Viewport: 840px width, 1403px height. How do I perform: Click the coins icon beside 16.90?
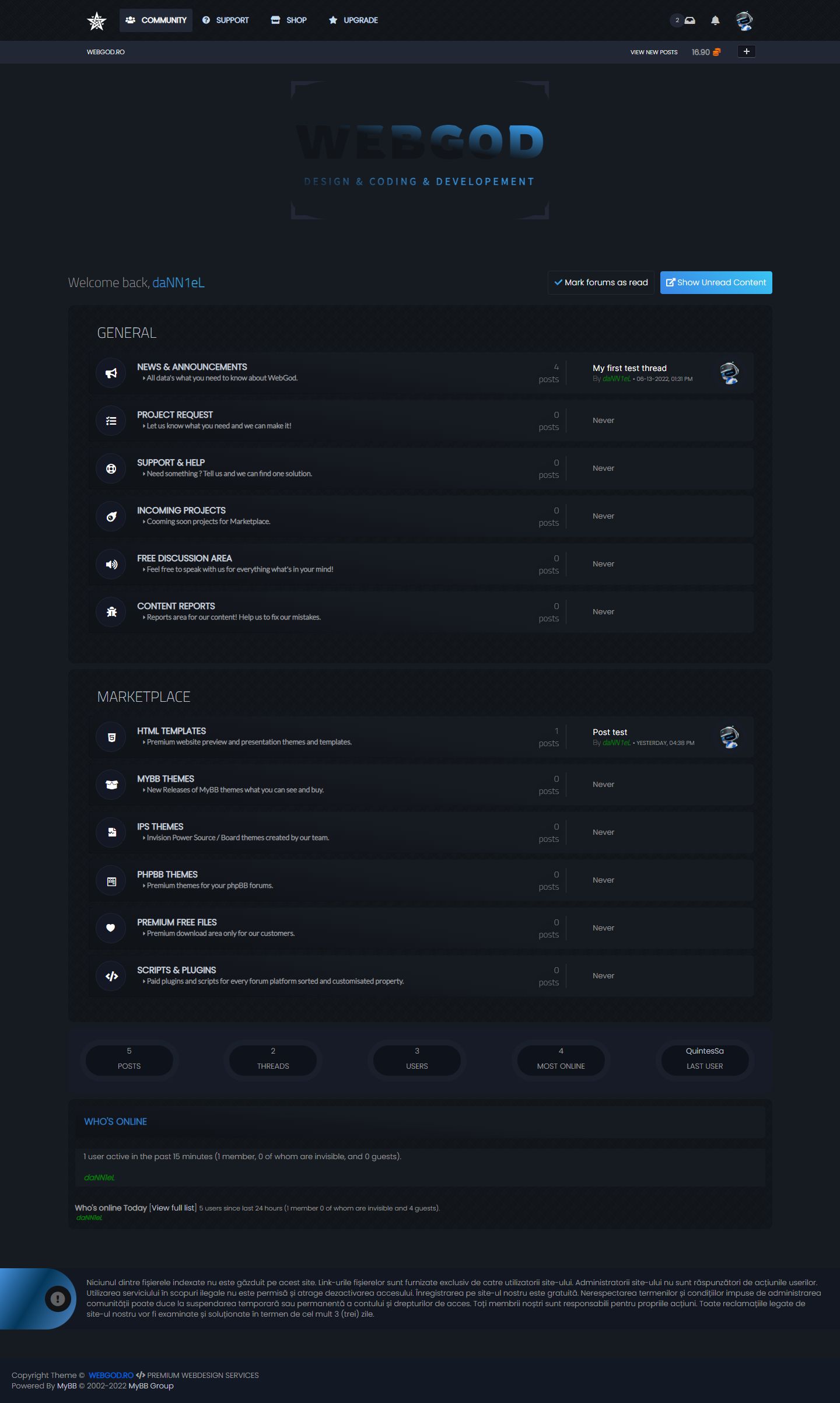pos(716,52)
